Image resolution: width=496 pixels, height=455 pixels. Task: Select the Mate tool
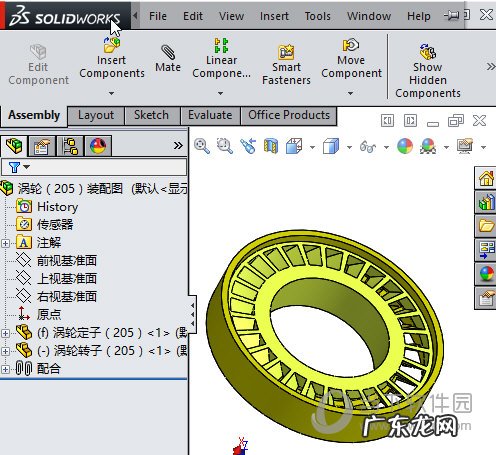pyautogui.click(x=168, y=59)
